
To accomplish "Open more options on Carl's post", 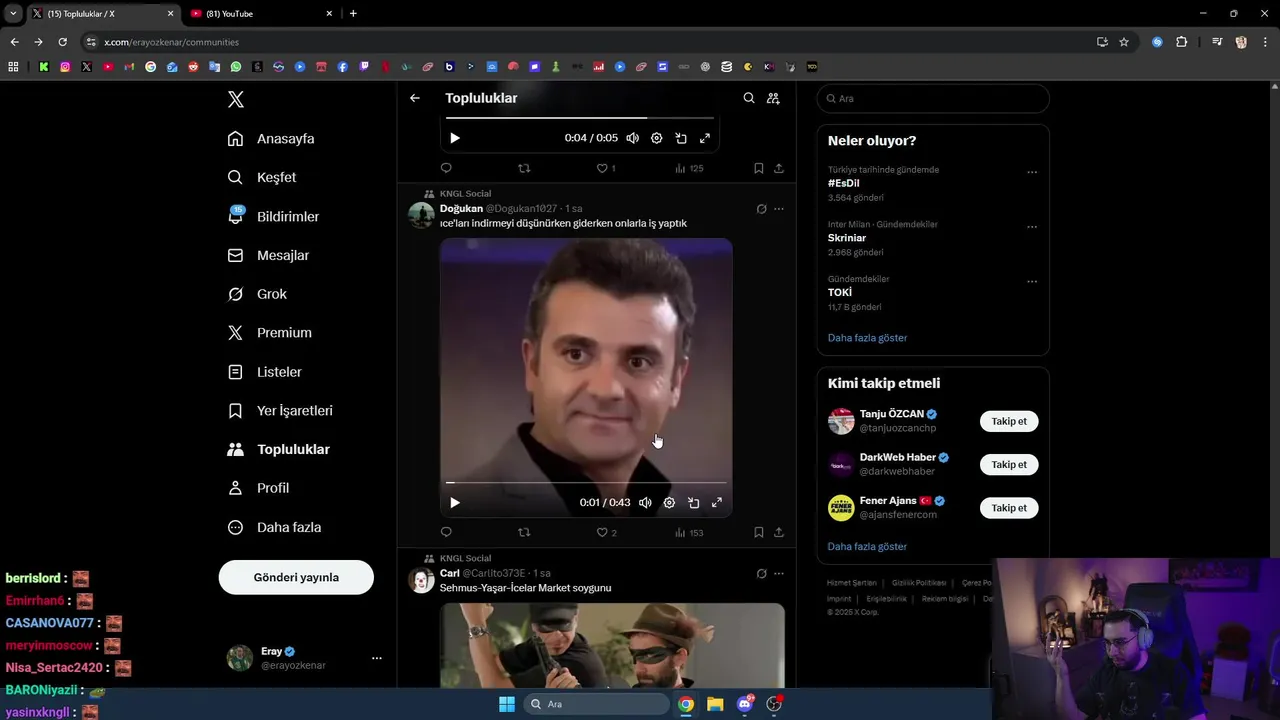I will pyautogui.click(x=779, y=574).
